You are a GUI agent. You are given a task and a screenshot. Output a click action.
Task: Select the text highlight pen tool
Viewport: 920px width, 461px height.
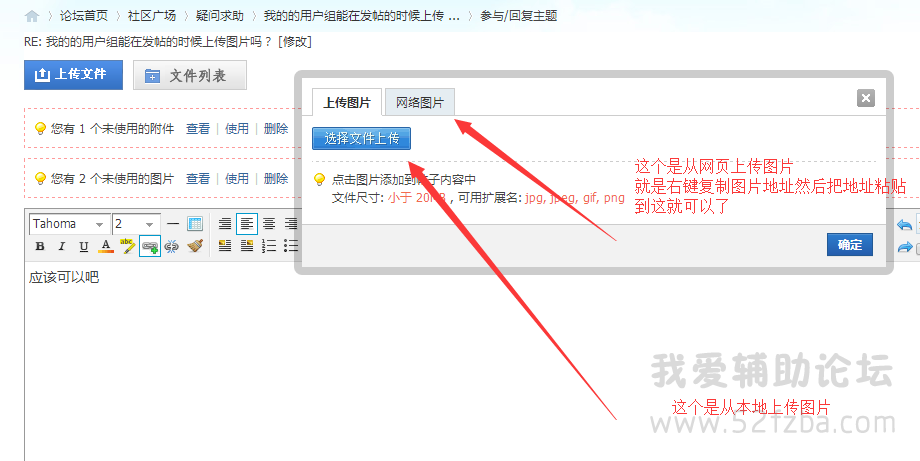[127, 246]
